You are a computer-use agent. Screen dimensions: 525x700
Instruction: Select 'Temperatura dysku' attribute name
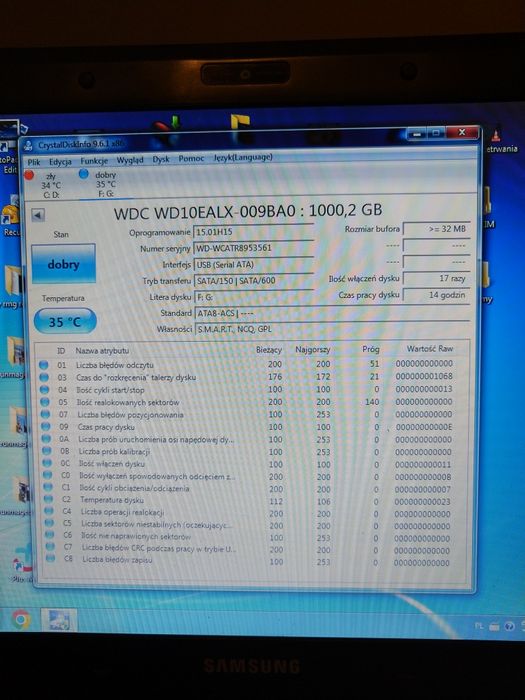coord(112,500)
